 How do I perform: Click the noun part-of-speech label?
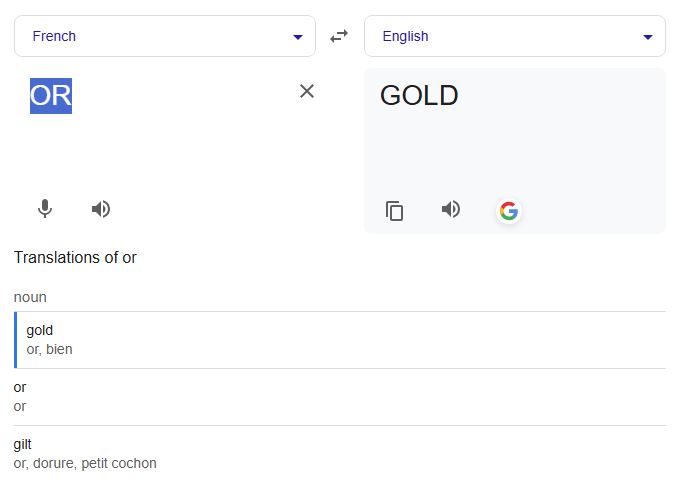30,297
